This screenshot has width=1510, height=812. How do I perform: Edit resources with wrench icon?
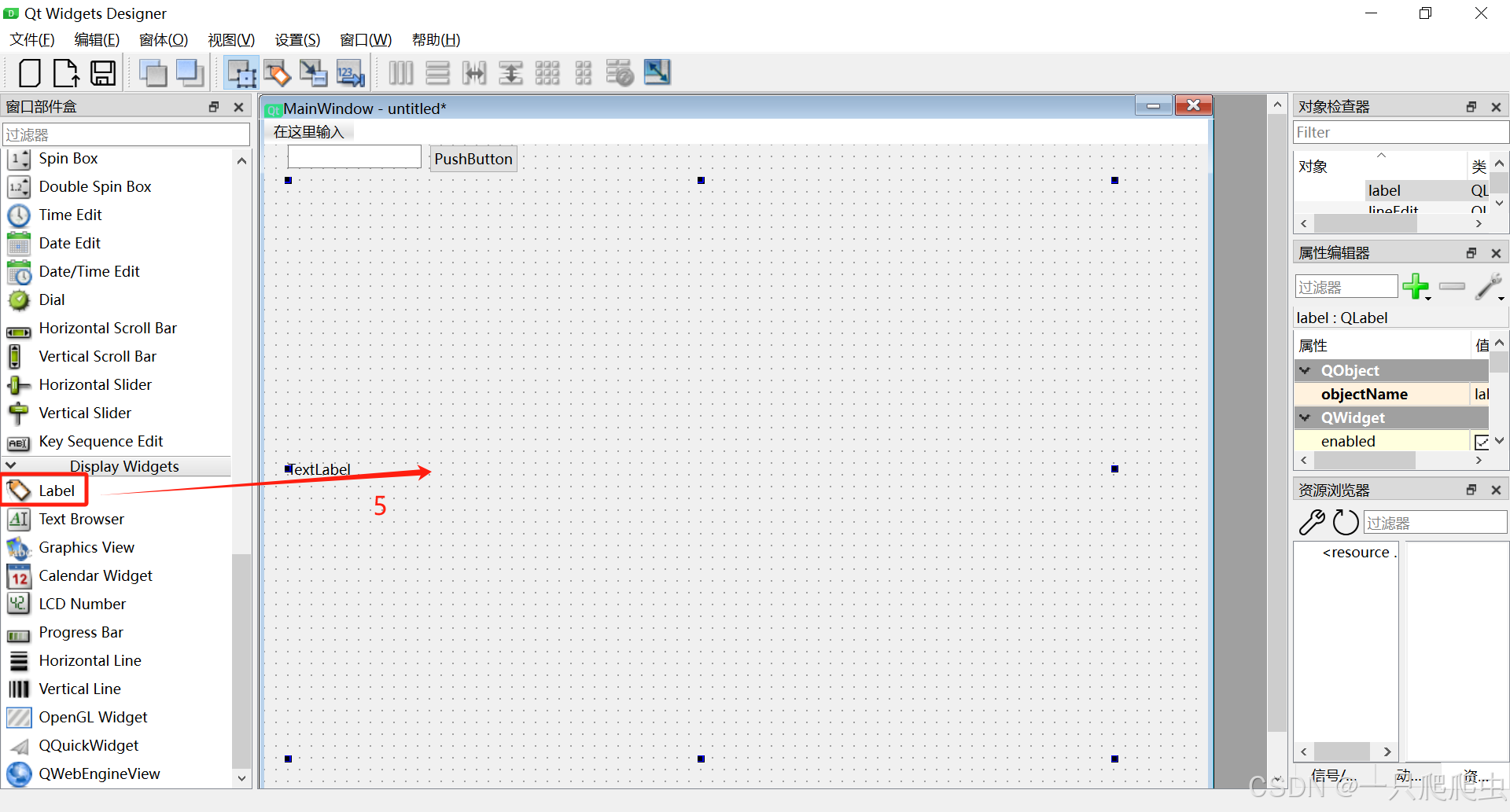point(1312,522)
